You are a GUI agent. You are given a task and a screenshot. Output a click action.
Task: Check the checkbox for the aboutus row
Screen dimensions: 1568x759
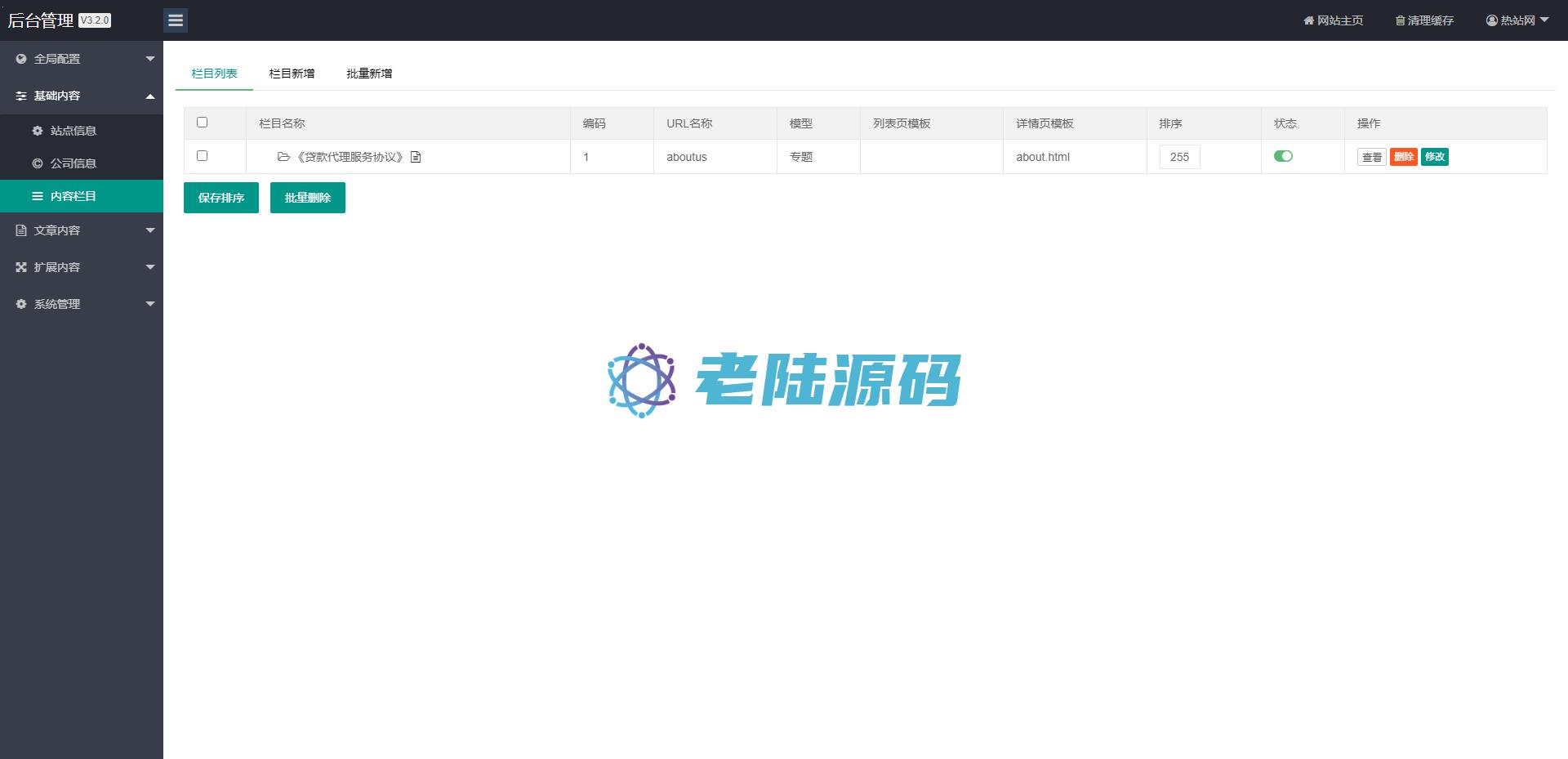pos(203,156)
